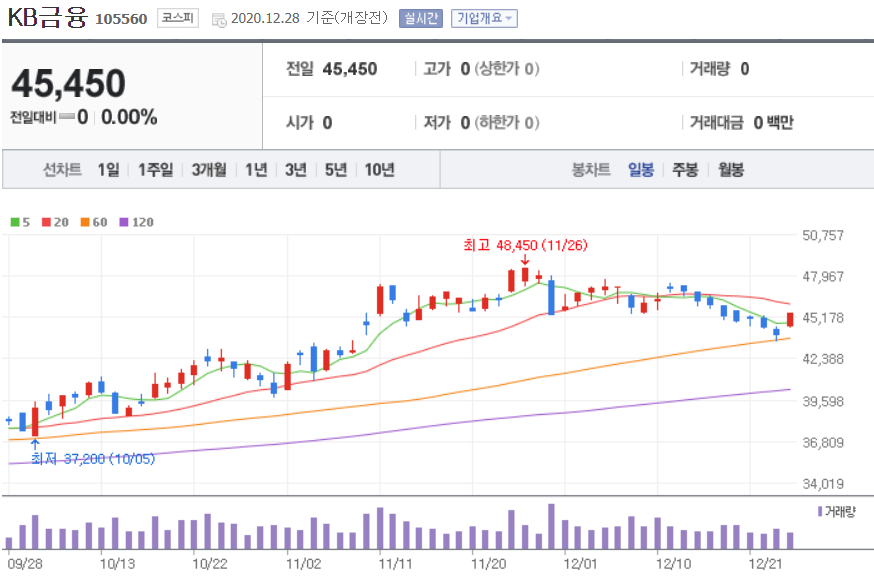The width and height of the screenshot is (874, 577).
Task: Click the last red candlestick on the chart
Action: [790, 320]
